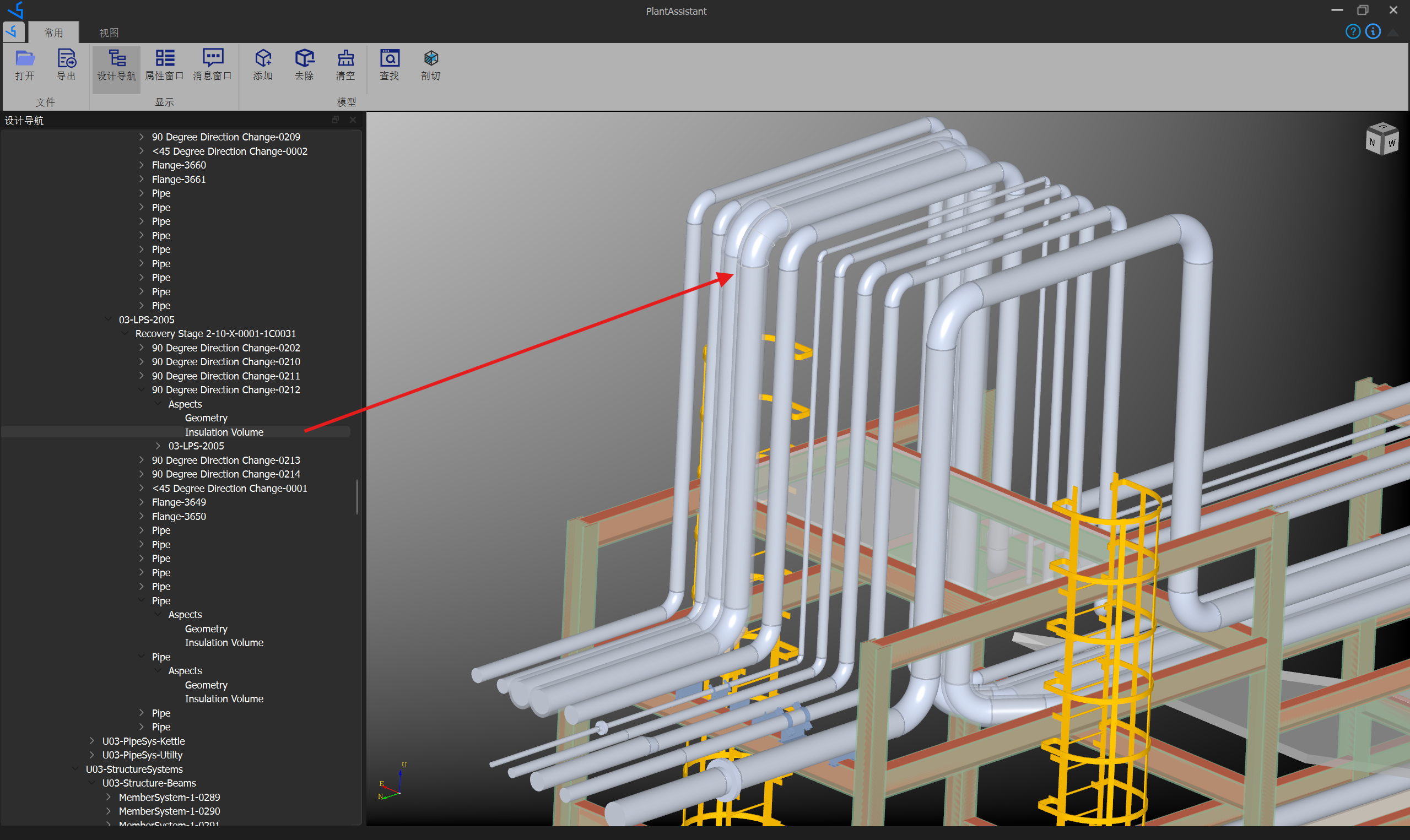
Task: Click the undock button on 设计导航 panel
Action: click(336, 120)
